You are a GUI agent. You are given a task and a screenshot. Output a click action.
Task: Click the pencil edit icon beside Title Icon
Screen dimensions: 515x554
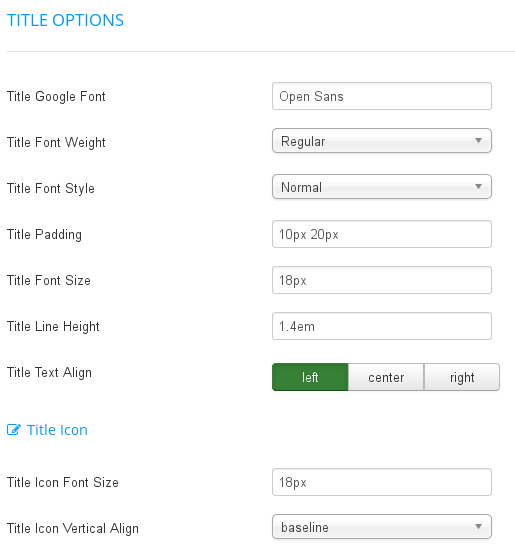pyautogui.click(x=14, y=430)
